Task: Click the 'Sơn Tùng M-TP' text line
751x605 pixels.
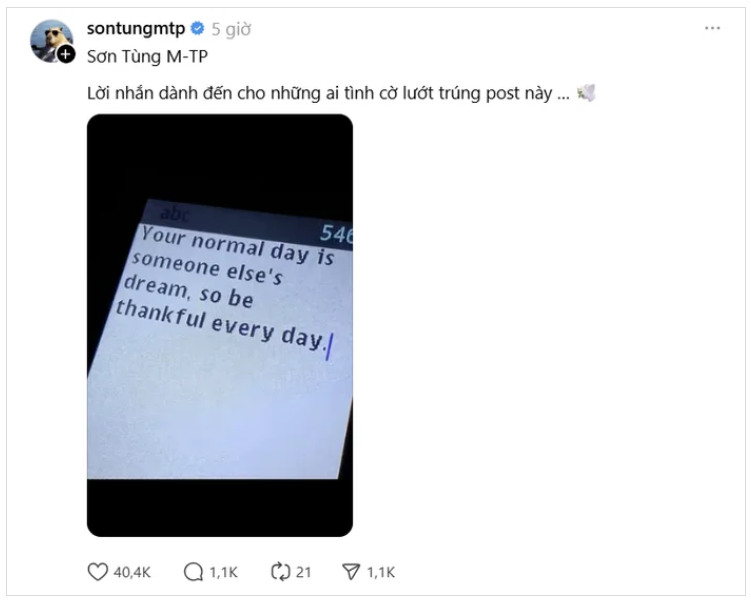Action: [148, 57]
